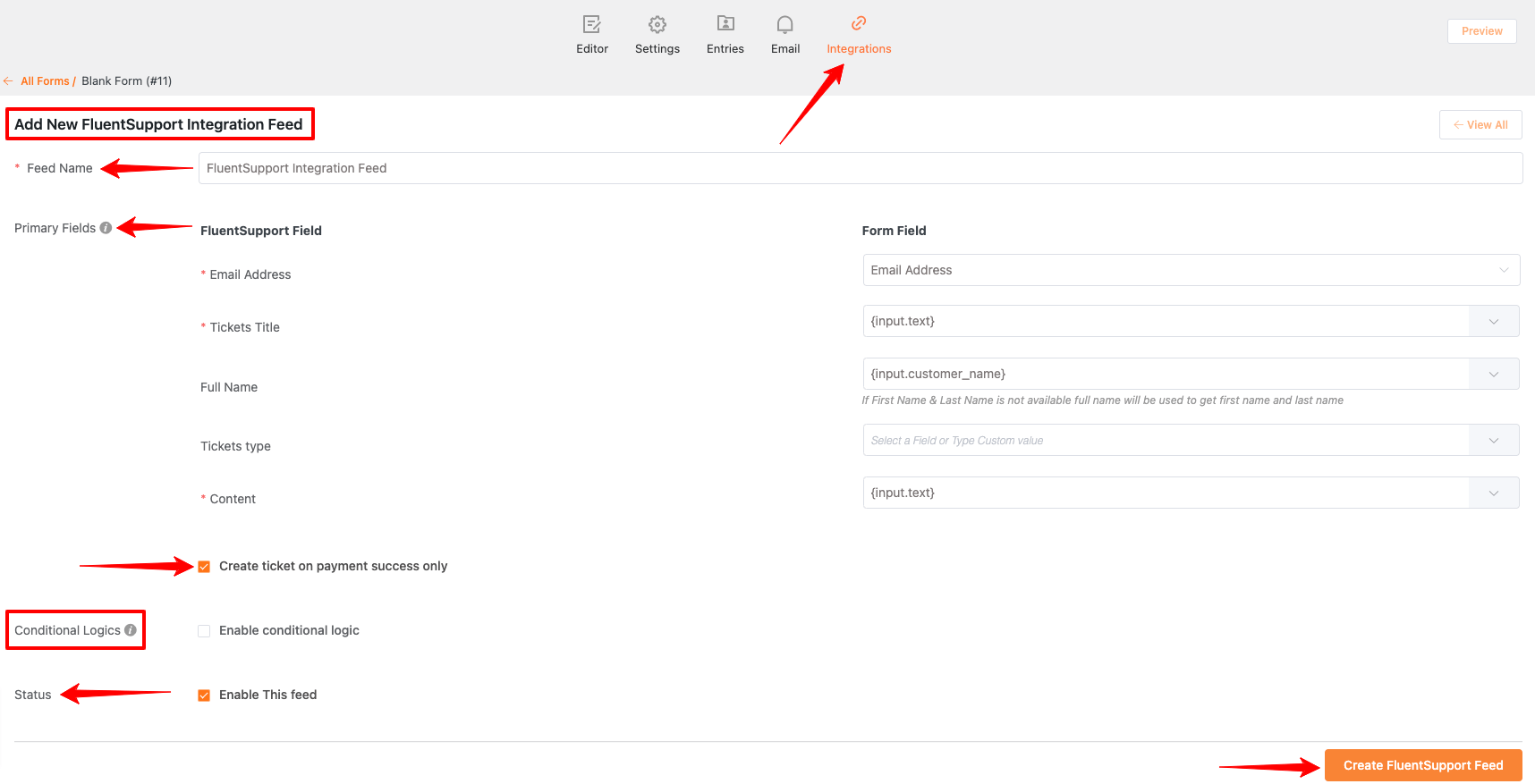This screenshot has height=784, width=1535.
Task: Uncheck Create ticket on payment success only
Action: pos(204,567)
